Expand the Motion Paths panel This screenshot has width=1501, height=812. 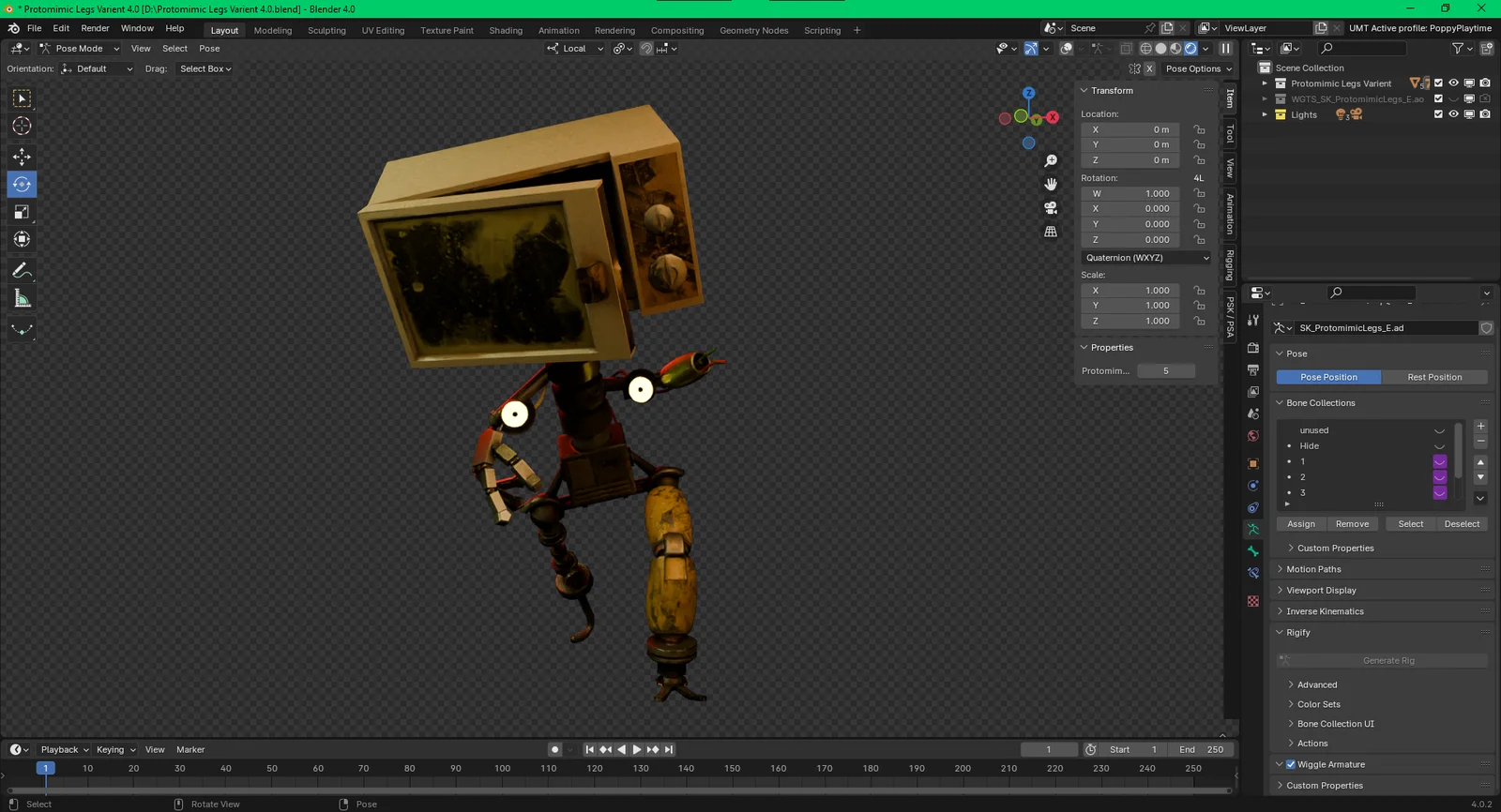(x=1313, y=569)
